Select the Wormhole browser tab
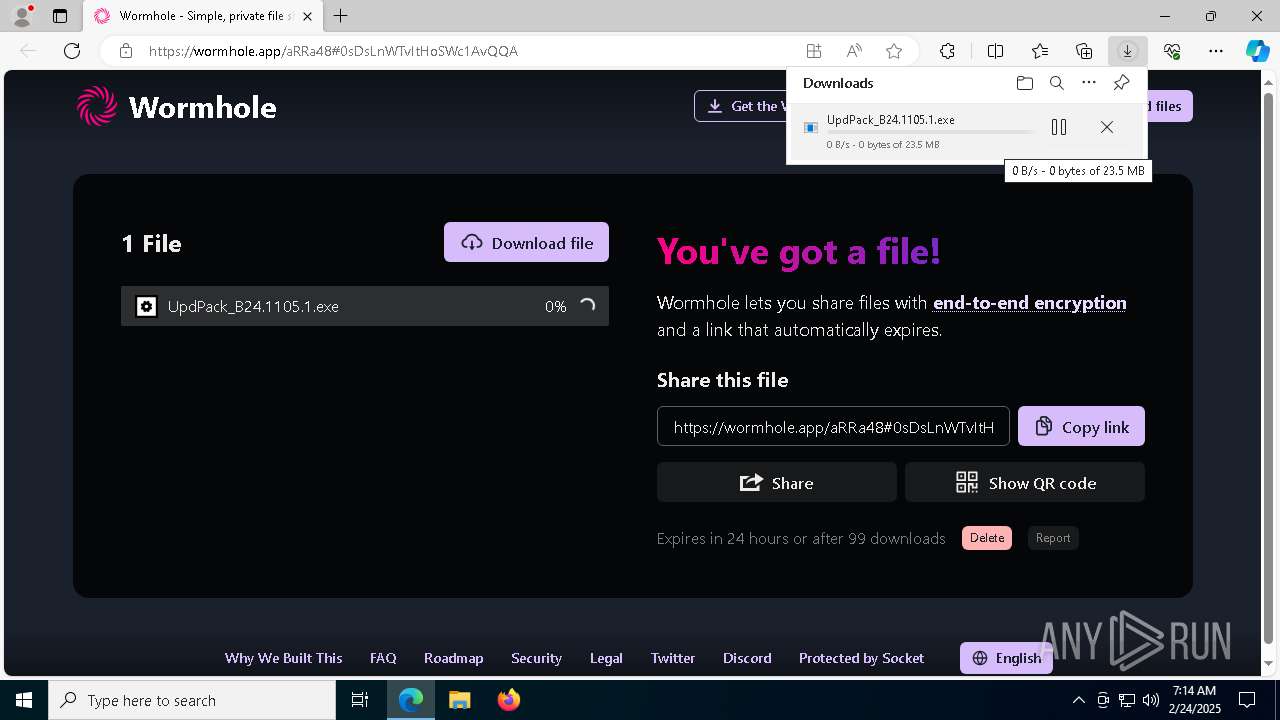This screenshot has height=720, width=1280. point(203,16)
